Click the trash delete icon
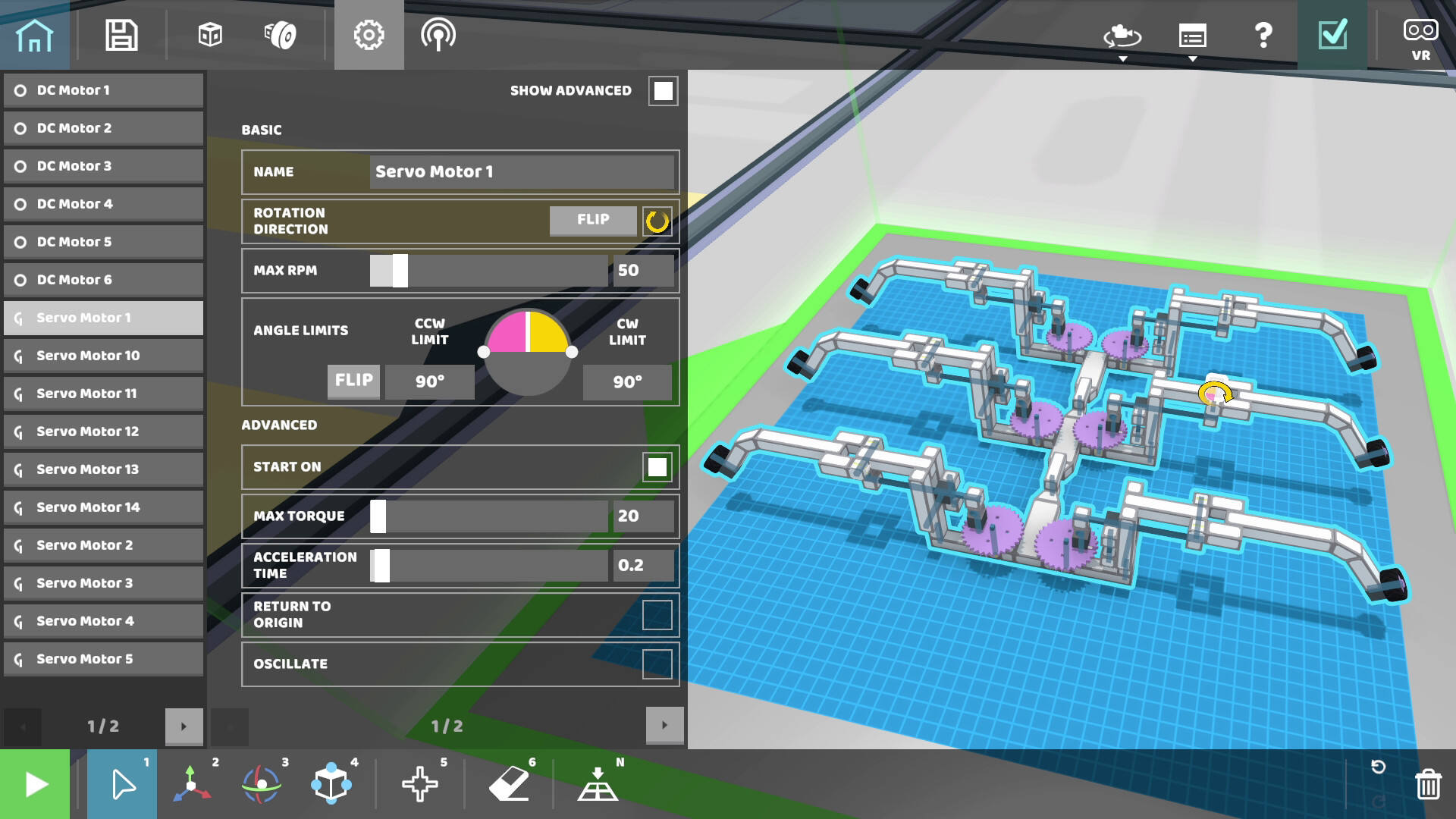 1427,784
